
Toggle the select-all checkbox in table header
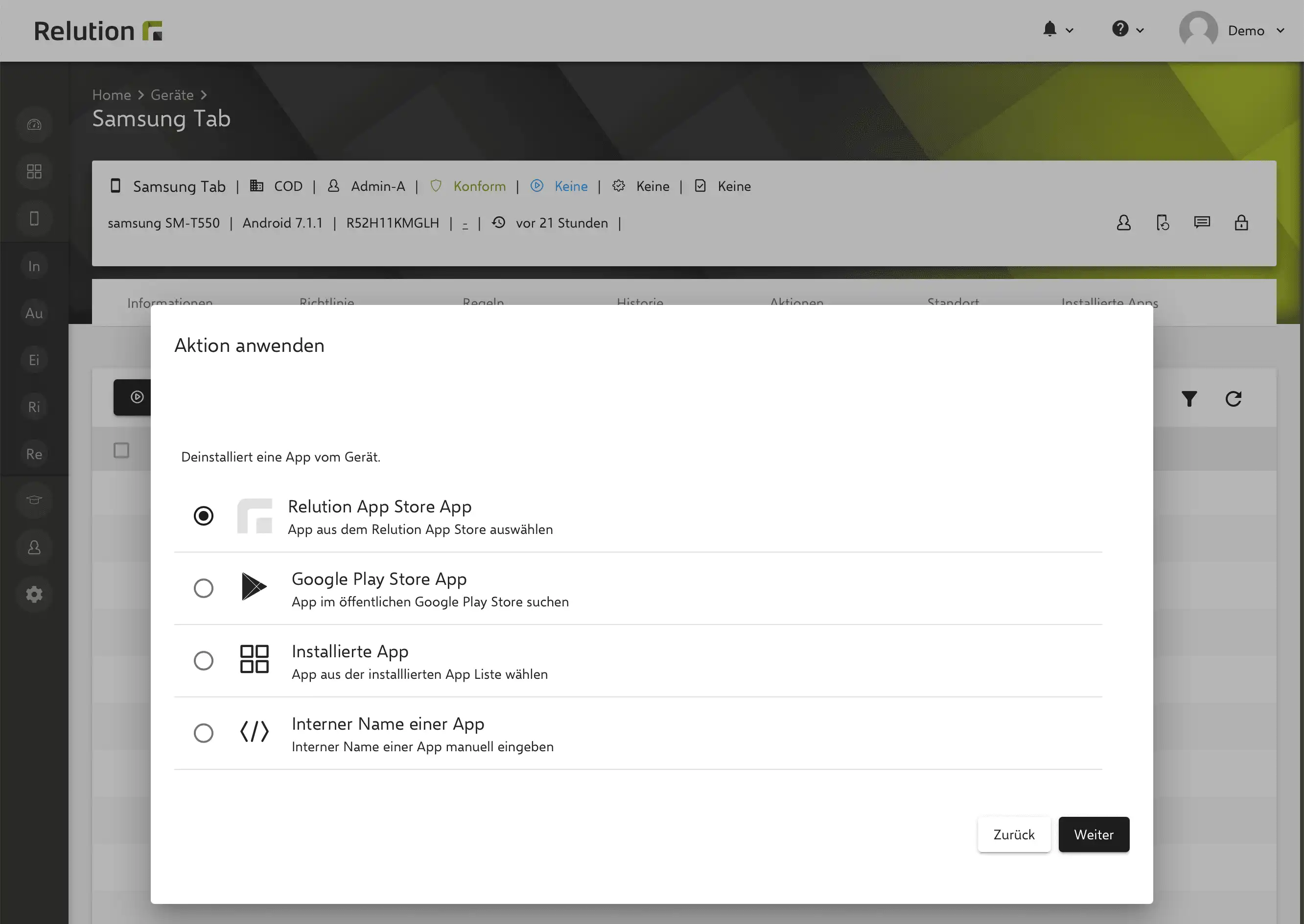point(121,450)
